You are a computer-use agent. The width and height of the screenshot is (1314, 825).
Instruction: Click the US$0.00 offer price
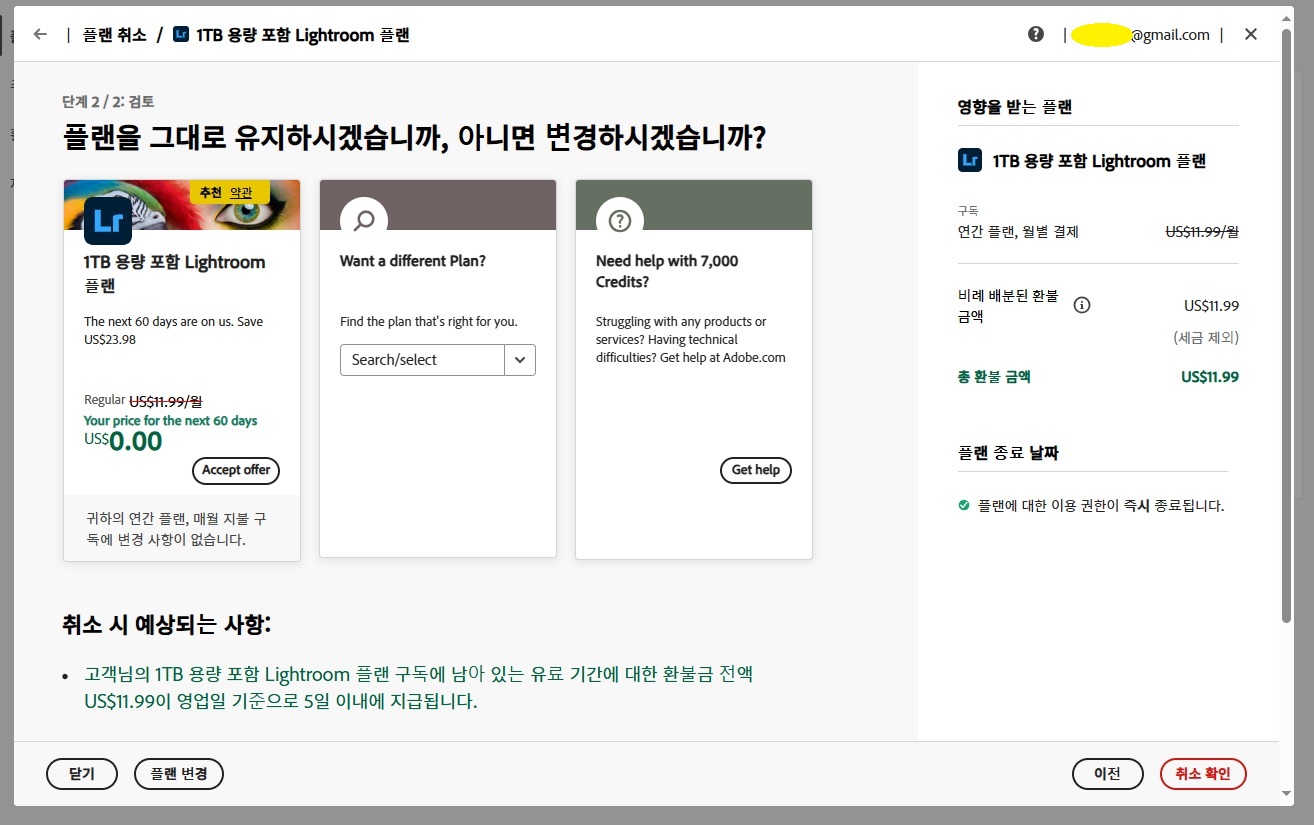click(123, 441)
